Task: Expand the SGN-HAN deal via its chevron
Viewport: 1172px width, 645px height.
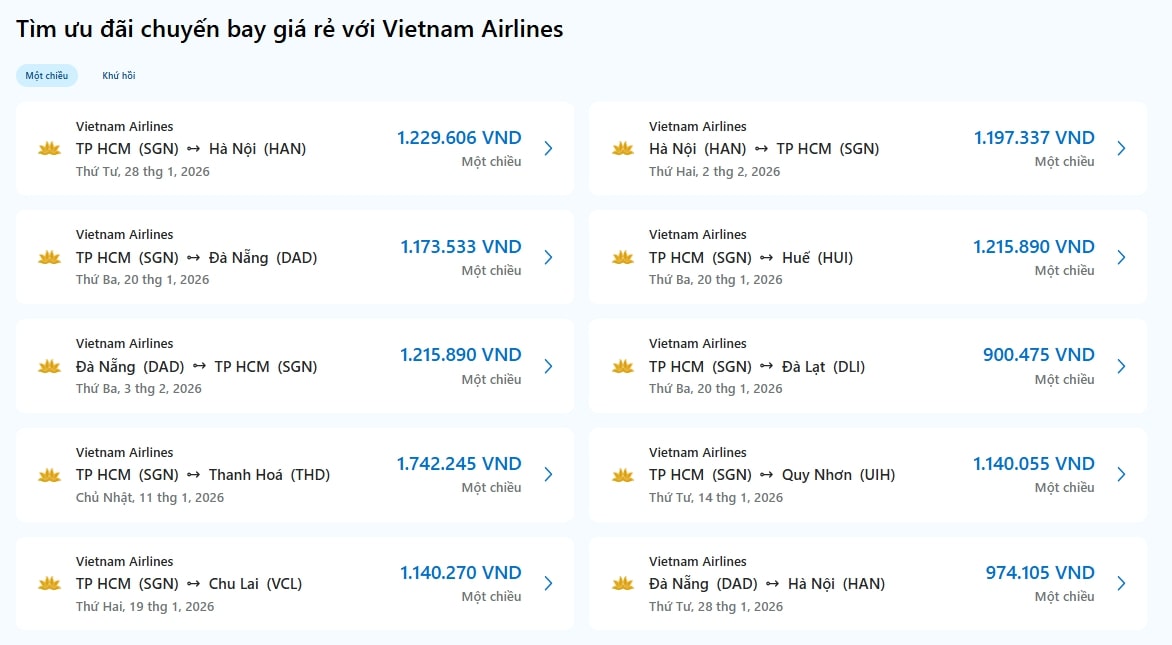Action: click(548, 148)
